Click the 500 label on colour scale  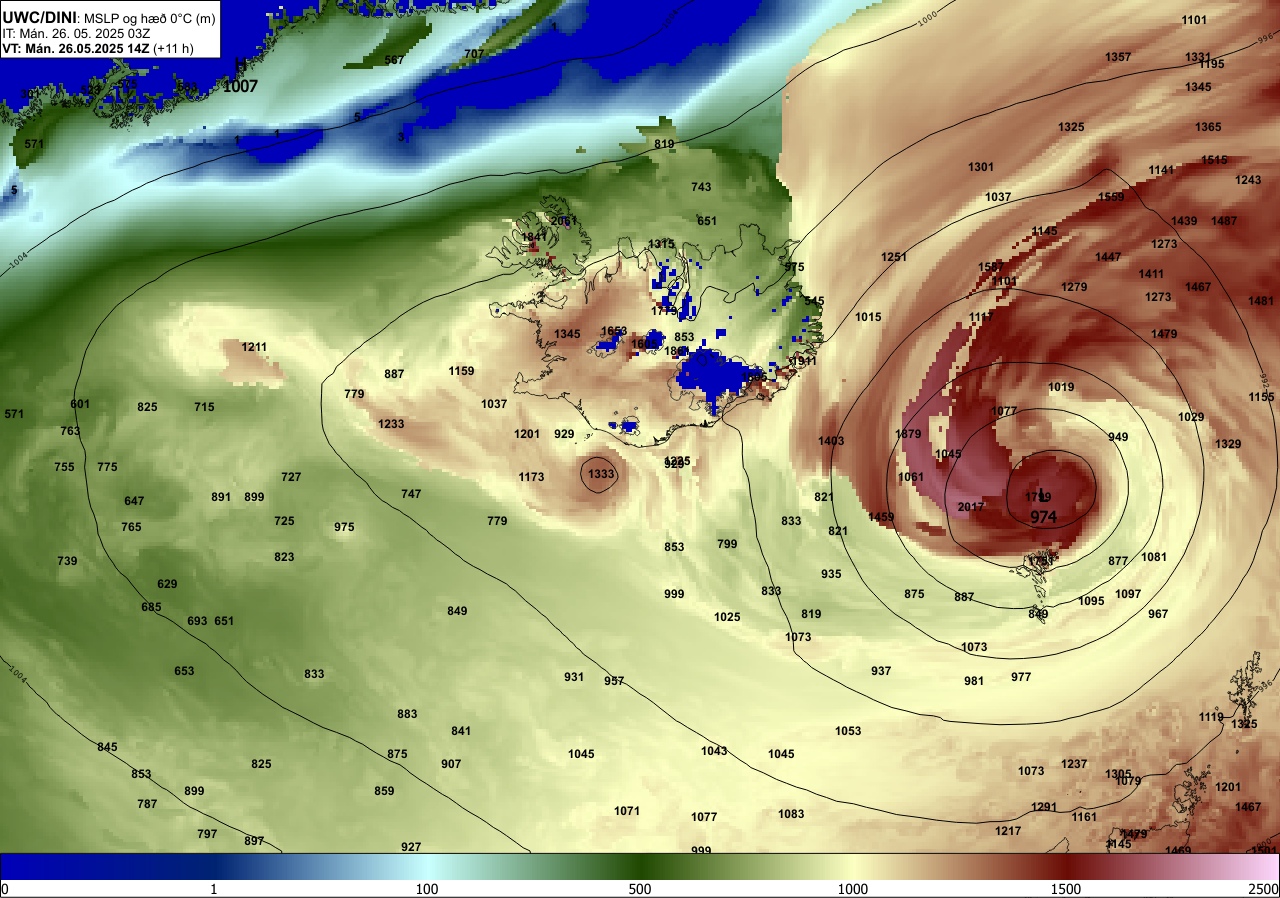click(x=640, y=889)
